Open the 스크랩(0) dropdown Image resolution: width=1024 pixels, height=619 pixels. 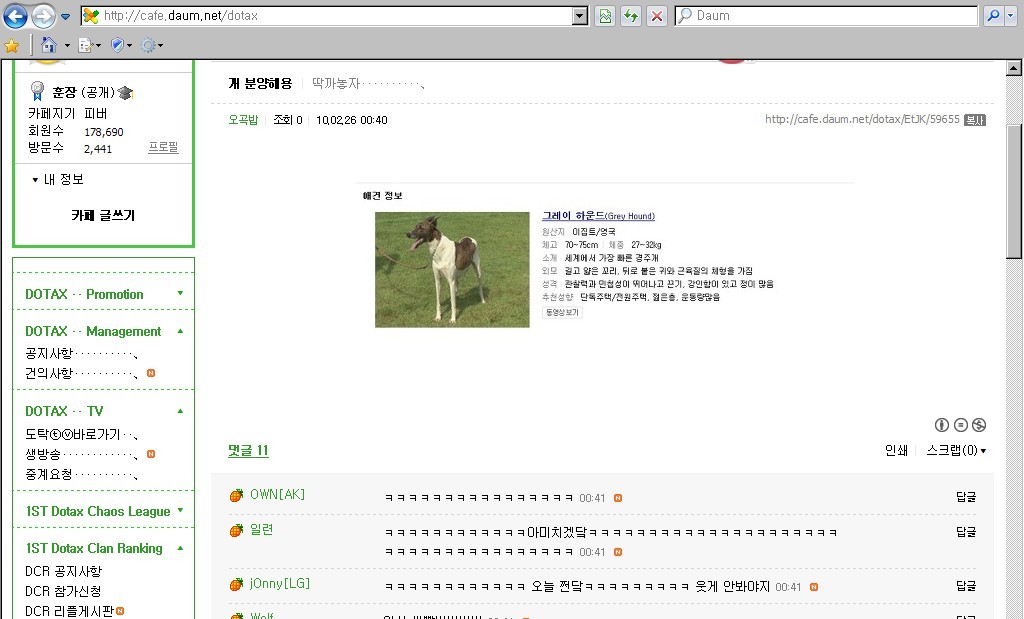pos(956,451)
